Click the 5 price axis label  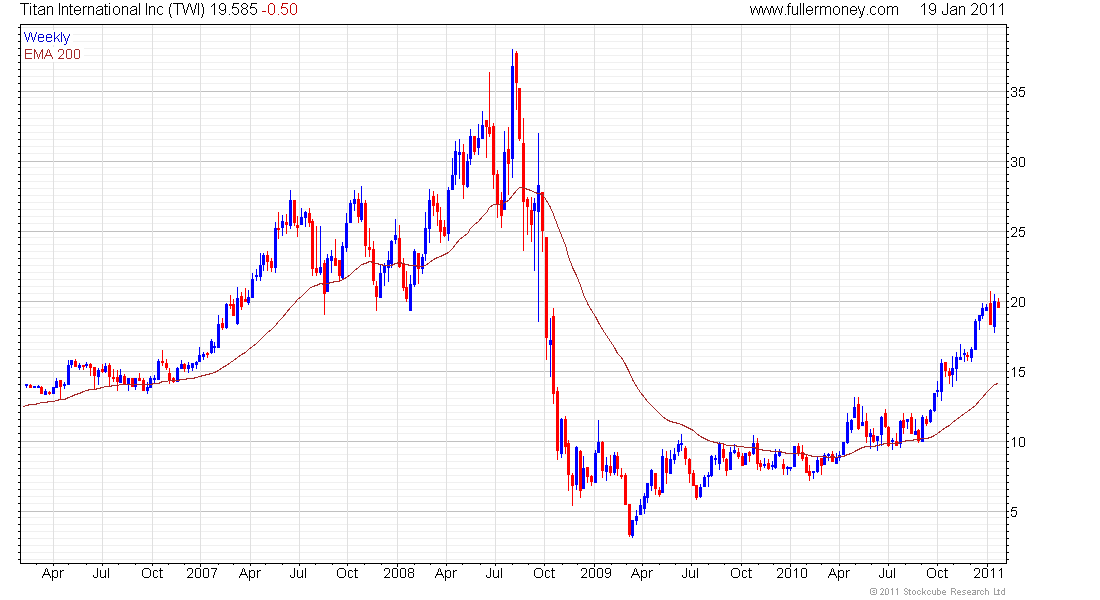tap(1014, 512)
